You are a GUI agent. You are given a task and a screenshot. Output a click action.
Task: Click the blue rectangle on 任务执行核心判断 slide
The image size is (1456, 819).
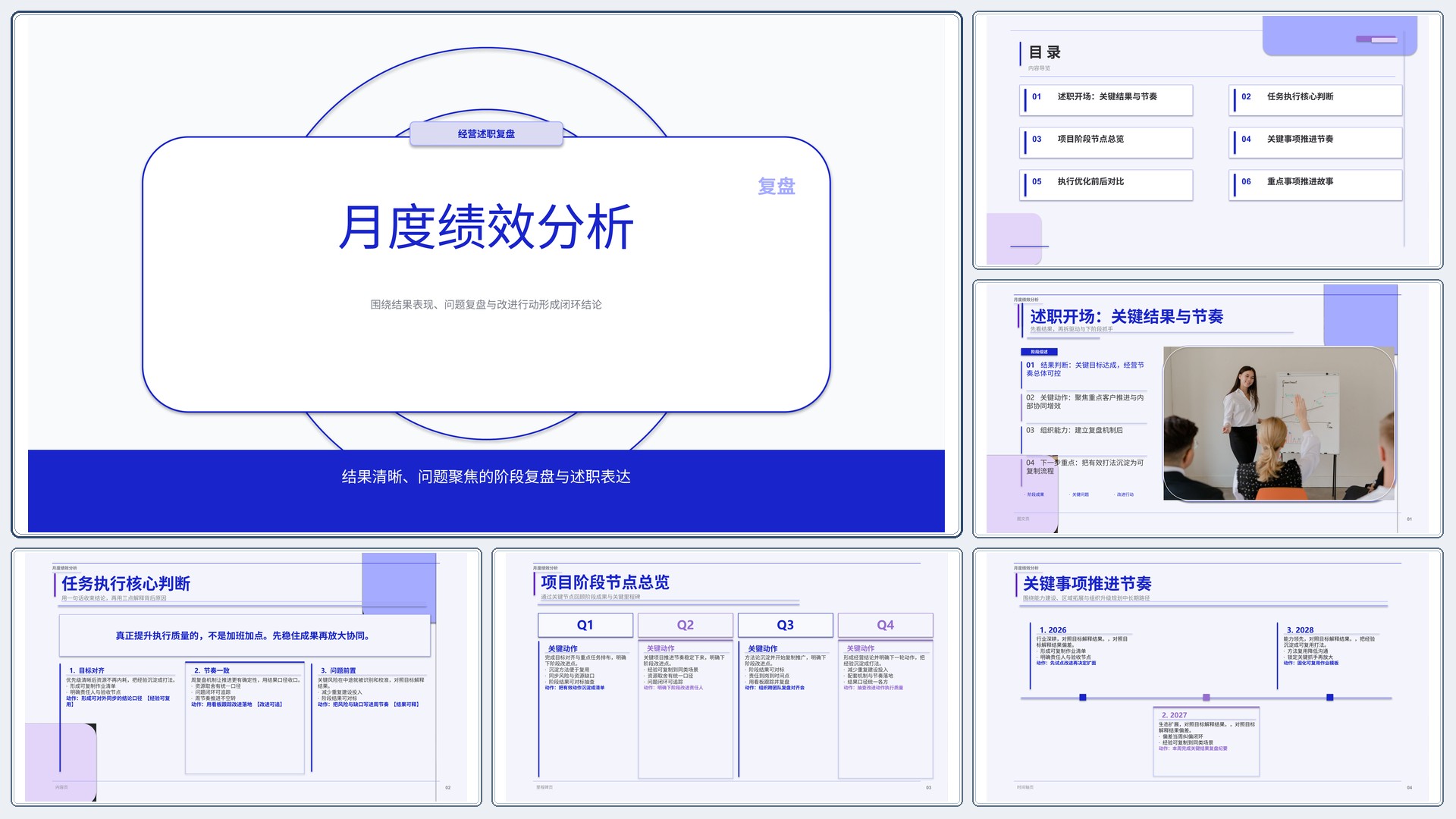click(x=399, y=584)
